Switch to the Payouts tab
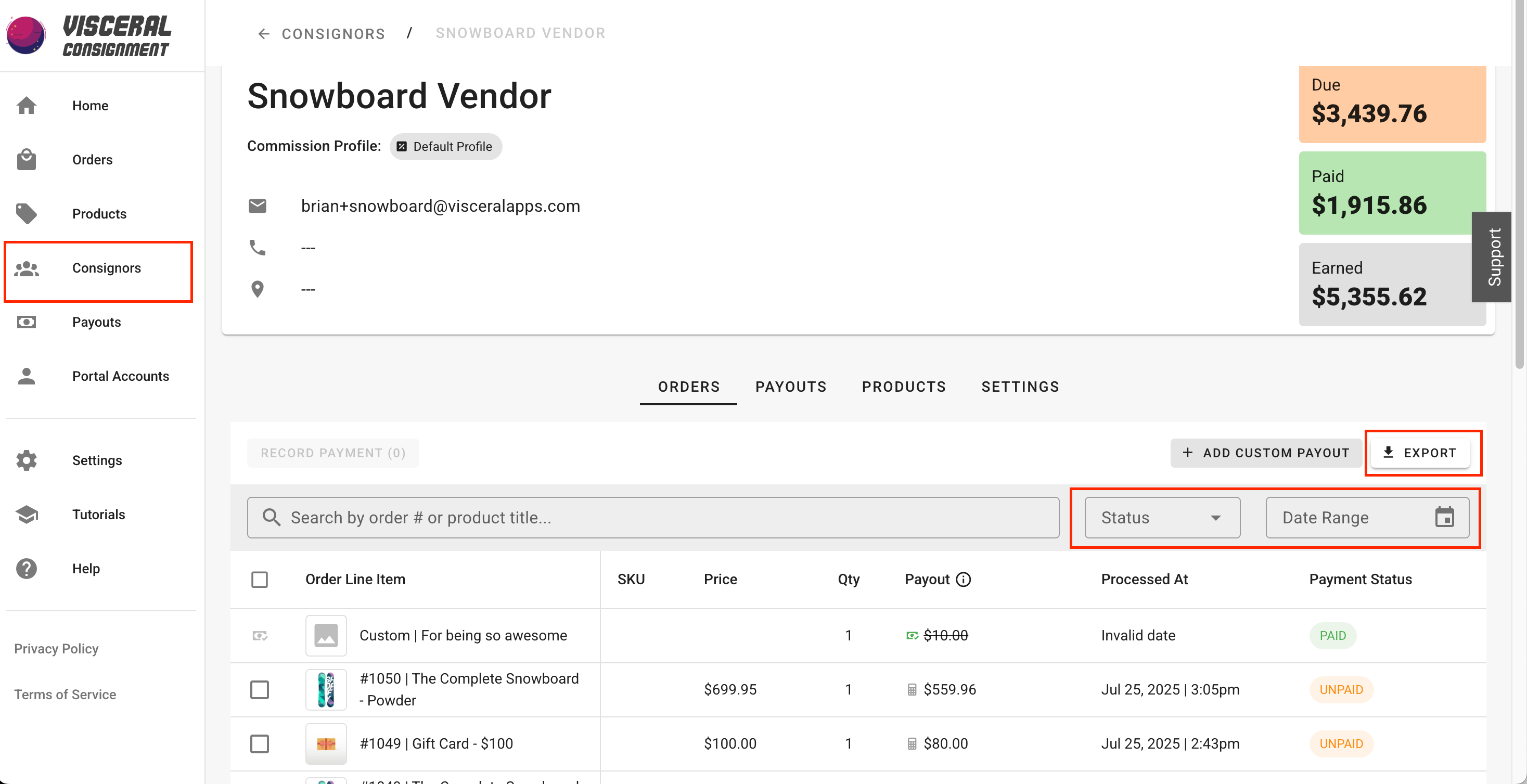Screen dimensions: 1527x784 click(790, 387)
